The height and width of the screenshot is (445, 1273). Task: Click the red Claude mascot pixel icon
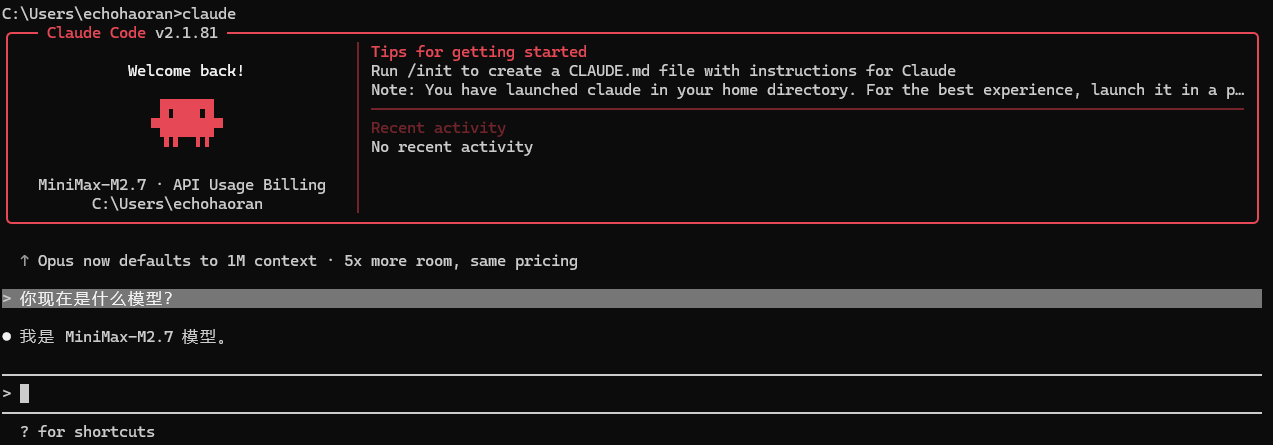click(186, 121)
